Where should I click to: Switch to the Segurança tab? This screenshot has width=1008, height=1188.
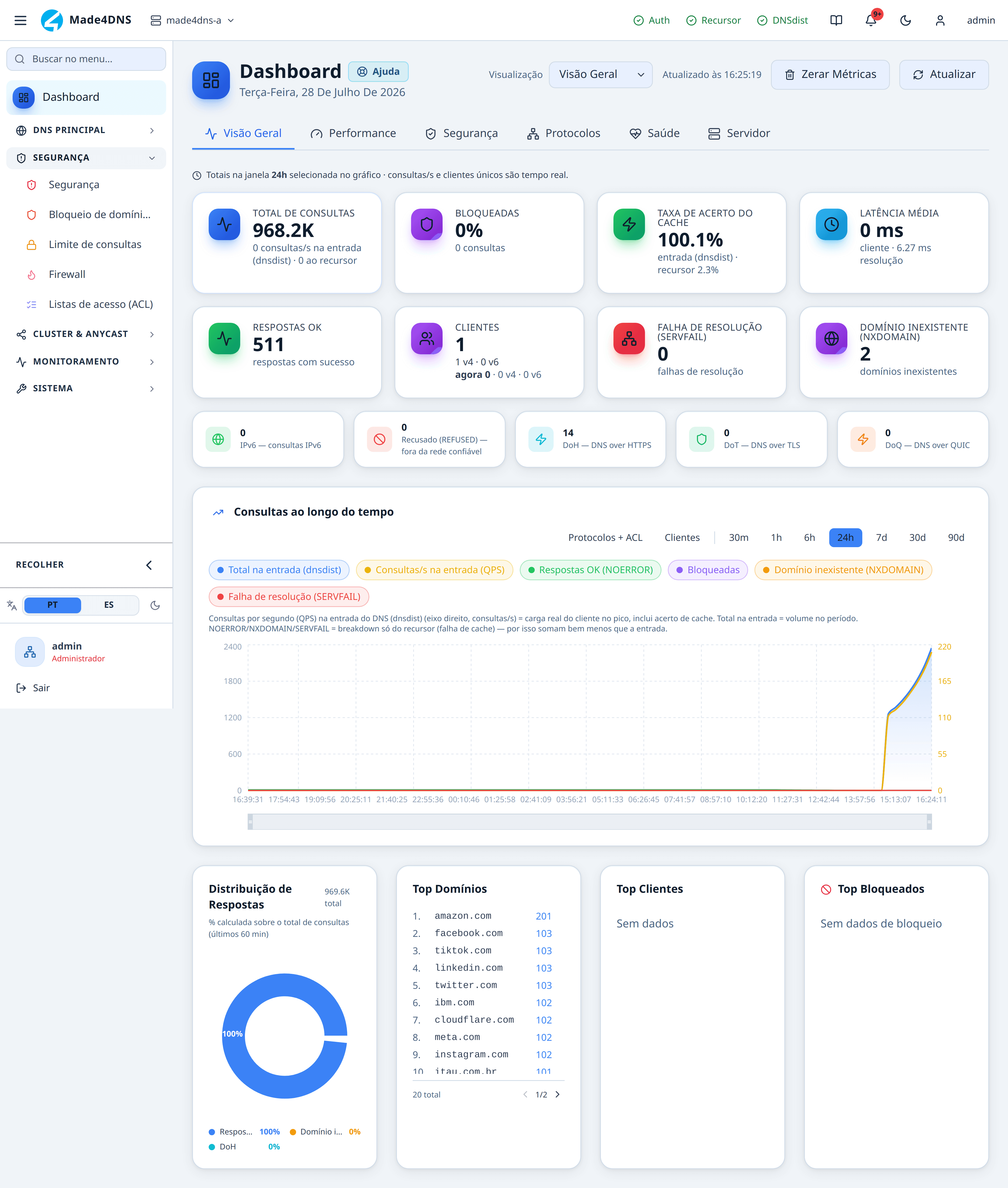pyautogui.click(x=462, y=134)
